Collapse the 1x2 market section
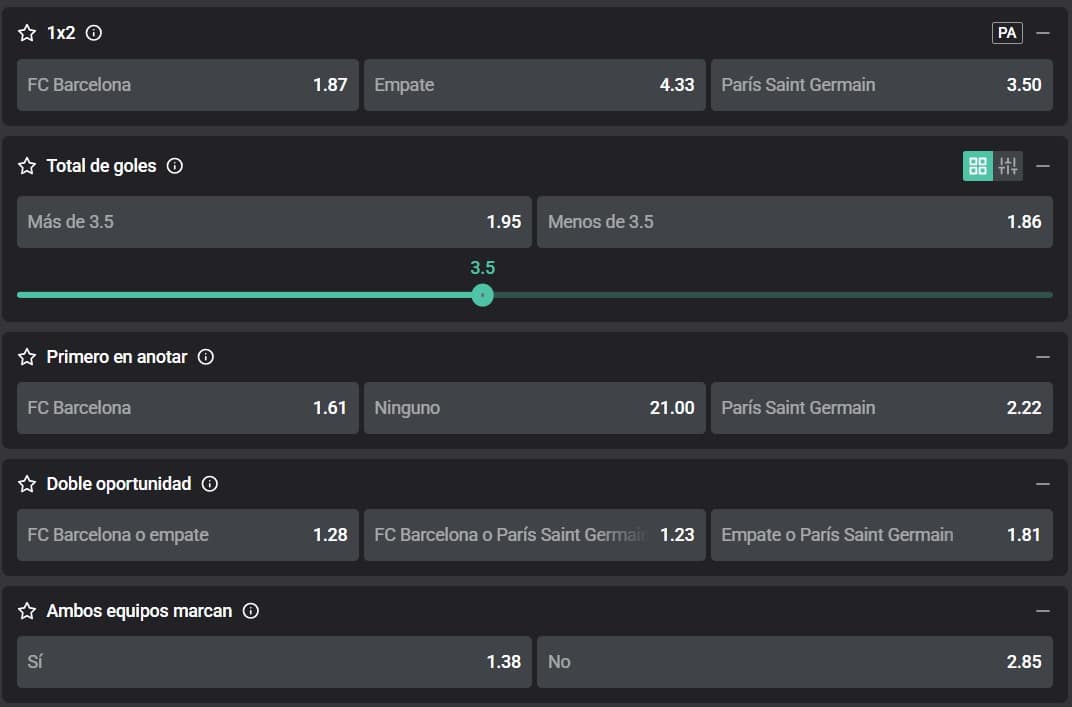Screen dimensions: 1072x707 pyautogui.click(x=1043, y=33)
